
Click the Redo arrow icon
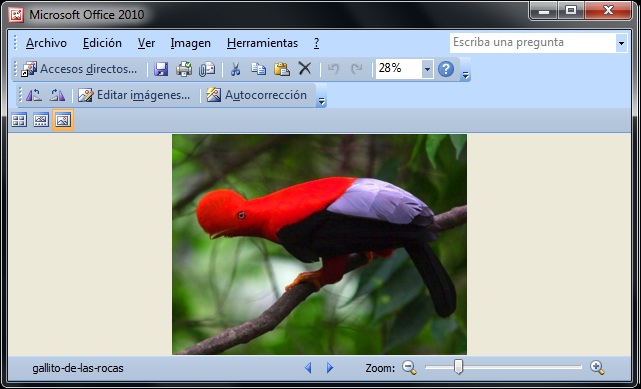(356, 69)
